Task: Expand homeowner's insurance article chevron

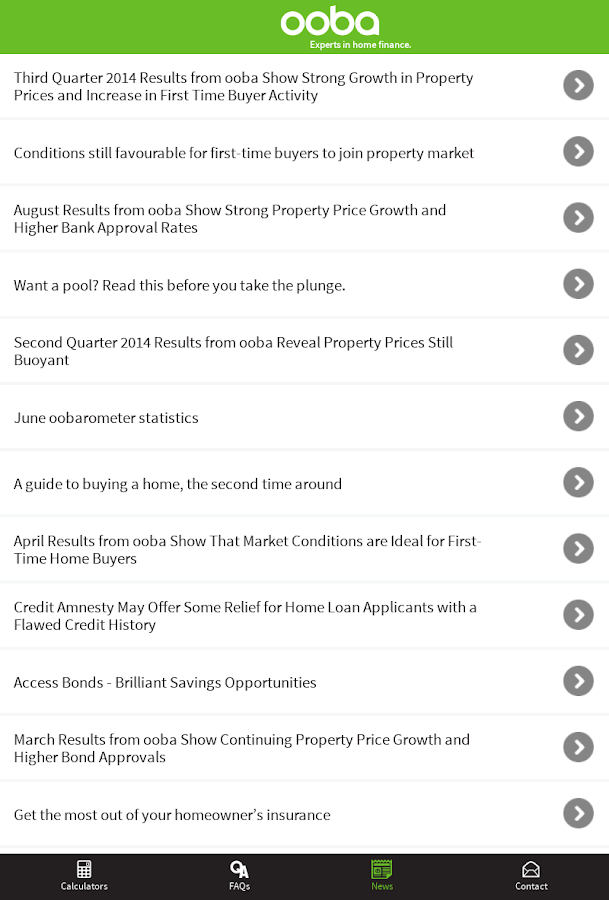Action: tap(578, 814)
